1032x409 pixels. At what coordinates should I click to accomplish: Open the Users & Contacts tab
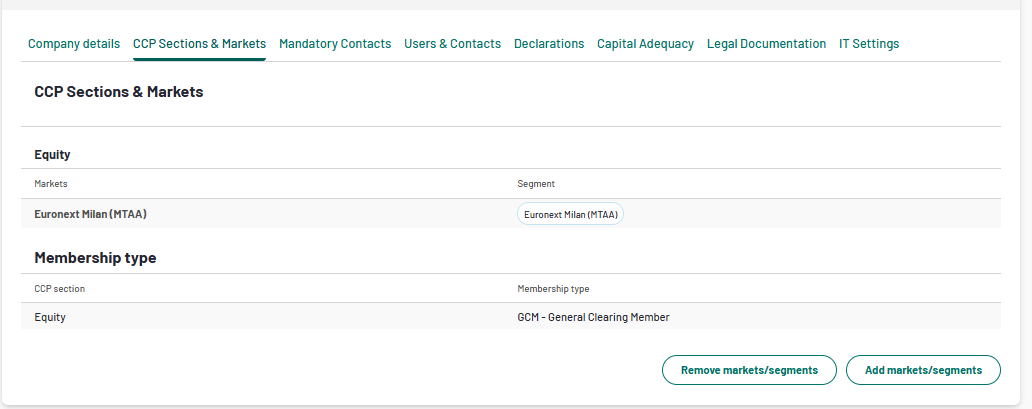click(452, 43)
